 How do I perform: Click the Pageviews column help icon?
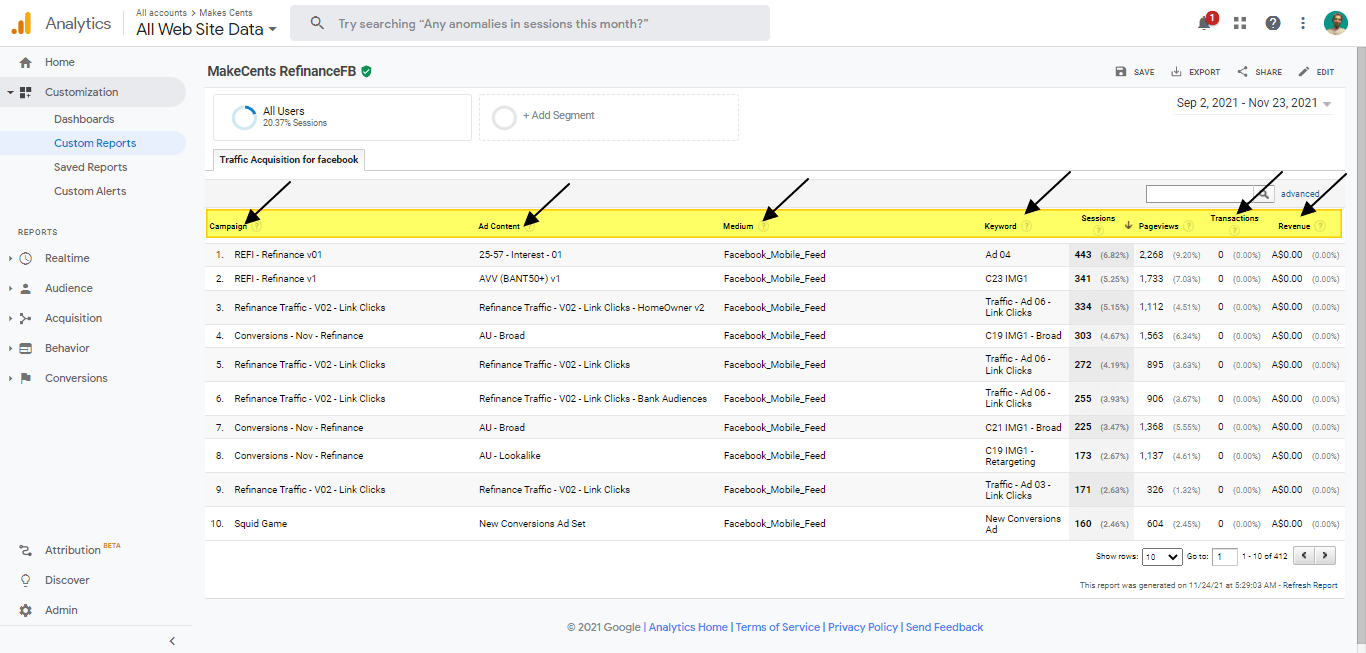1188,227
